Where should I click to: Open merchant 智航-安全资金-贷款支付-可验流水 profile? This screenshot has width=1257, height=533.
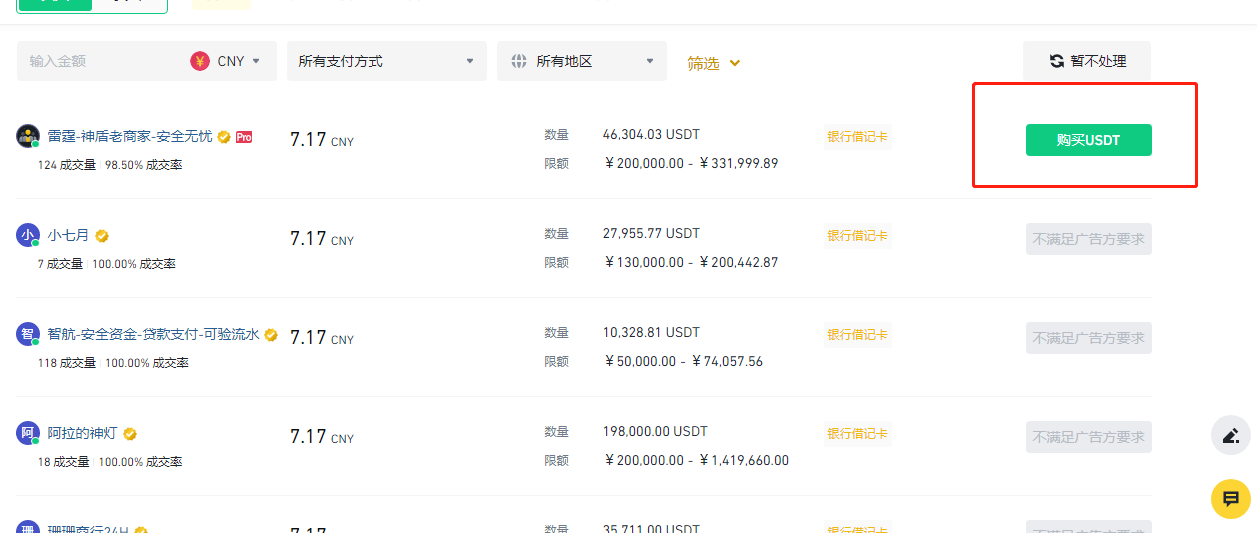(153, 335)
